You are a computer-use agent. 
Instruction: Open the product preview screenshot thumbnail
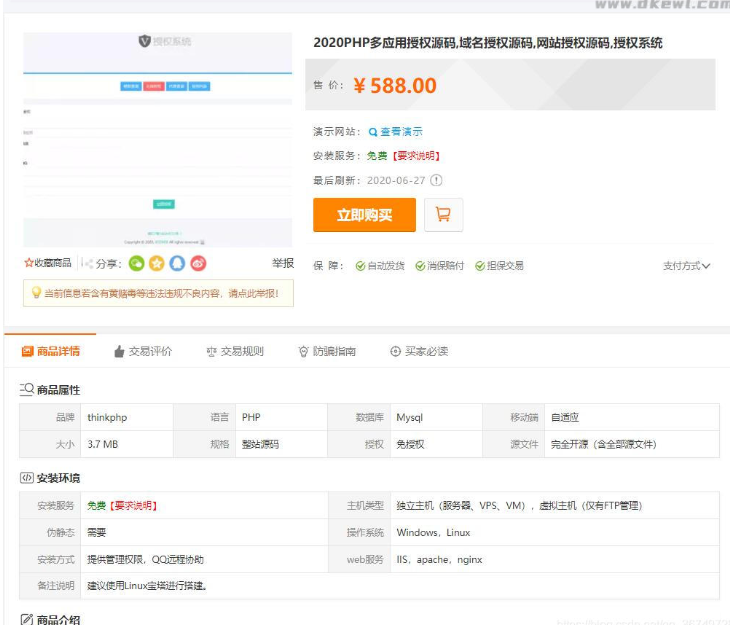click(x=158, y=139)
